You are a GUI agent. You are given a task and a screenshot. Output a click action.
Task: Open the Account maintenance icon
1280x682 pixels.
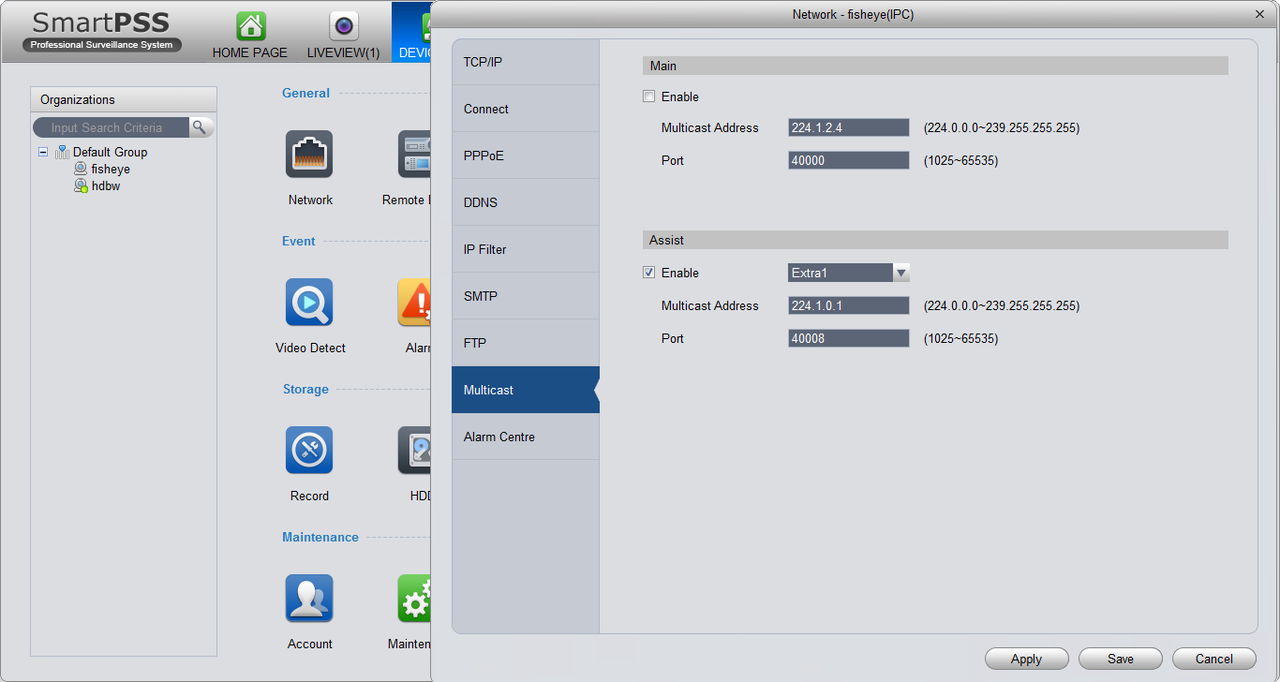pos(309,598)
